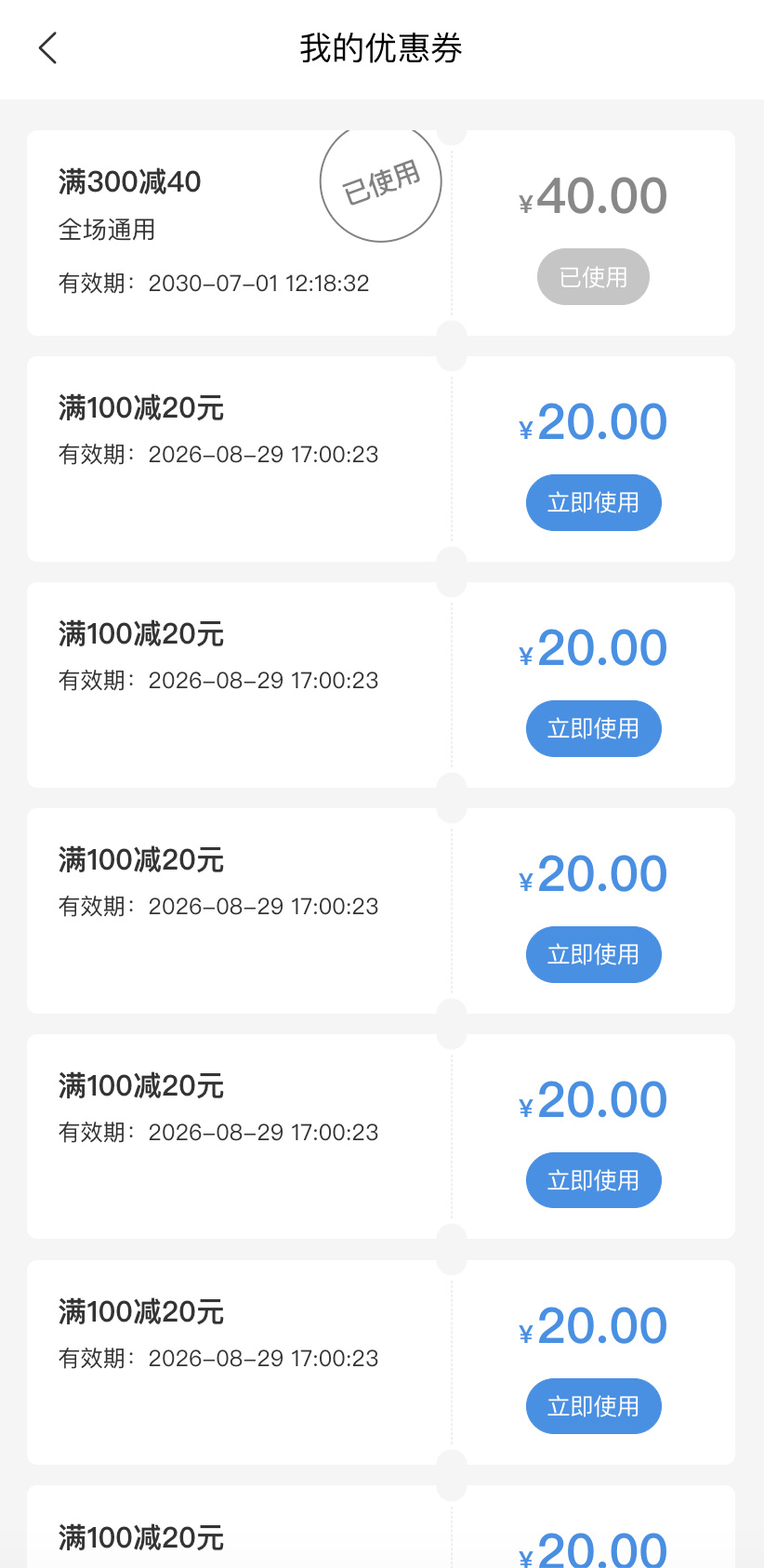
Task: Tap the circular 已使用 stamp
Action: click(x=381, y=182)
